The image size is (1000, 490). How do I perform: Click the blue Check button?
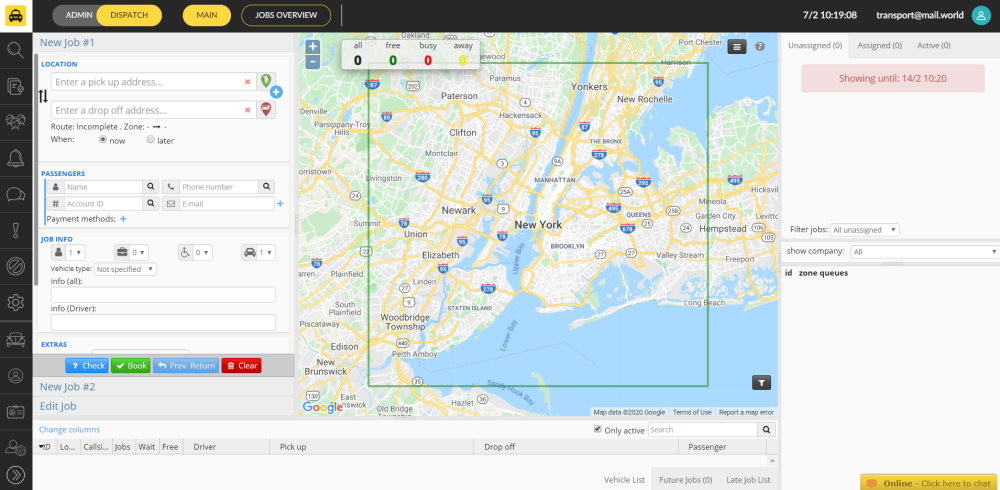click(x=87, y=366)
